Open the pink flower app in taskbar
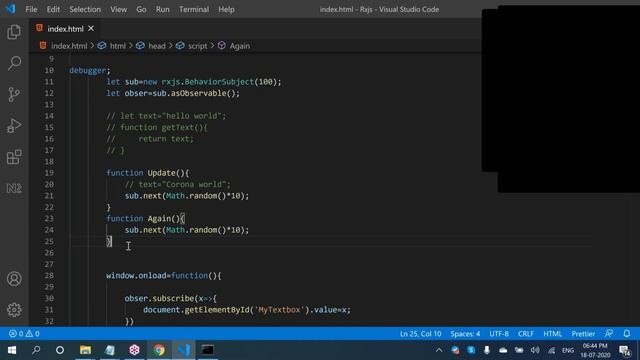 coord(134,350)
